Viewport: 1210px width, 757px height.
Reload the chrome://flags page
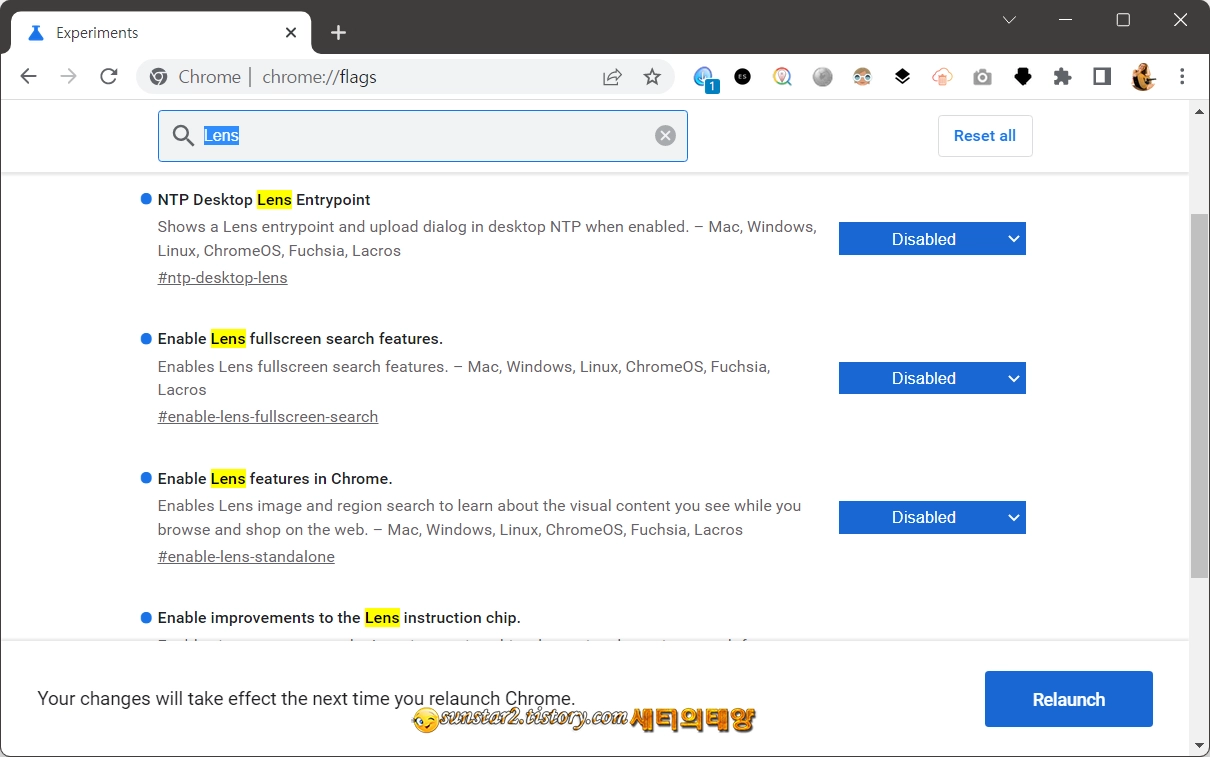[109, 77]
